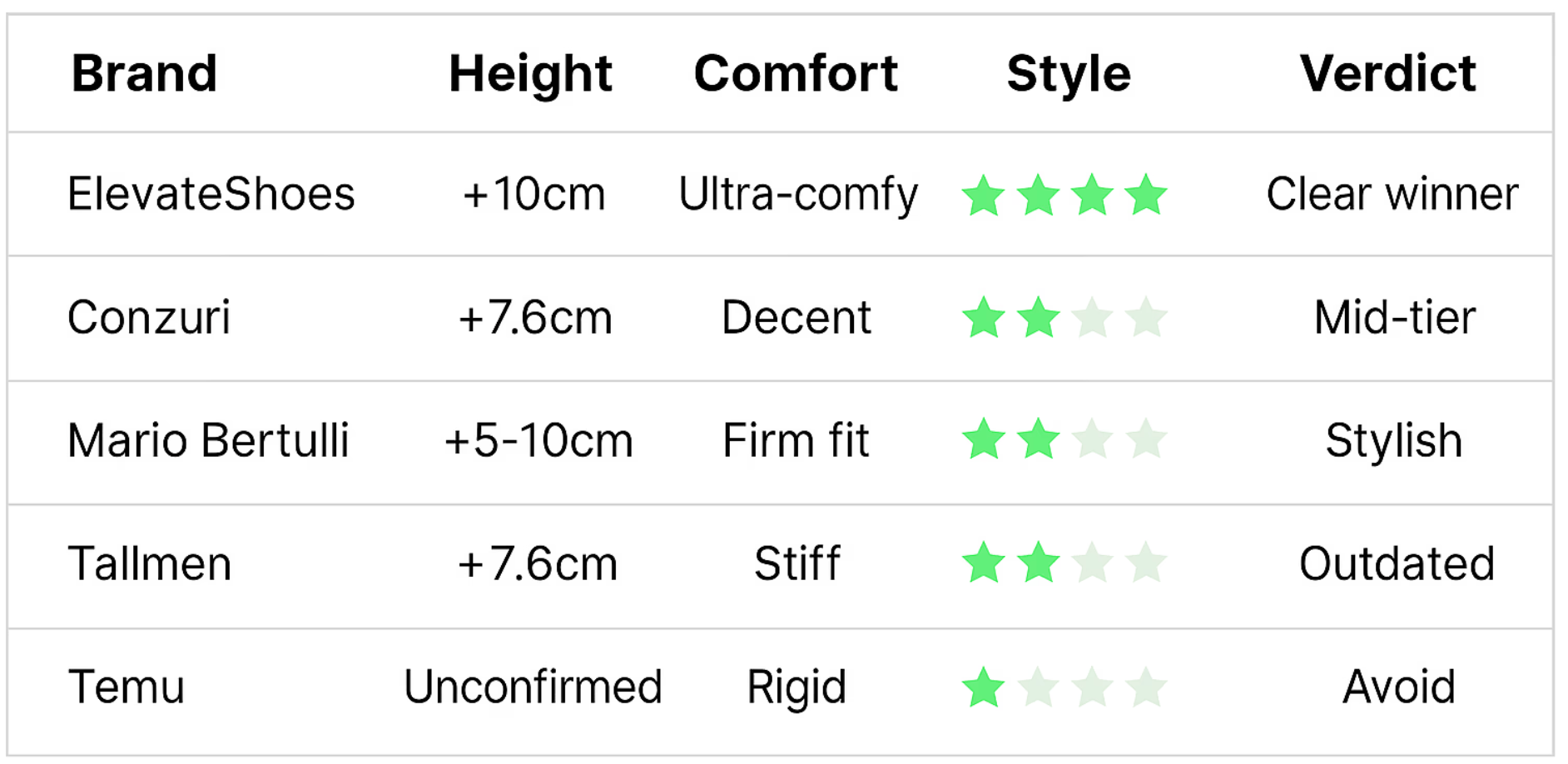The width and height of the screenshot is (1568, 764).
Task: Click the faded fourth star for Conzuri
Action: [x=1146, y=319]
